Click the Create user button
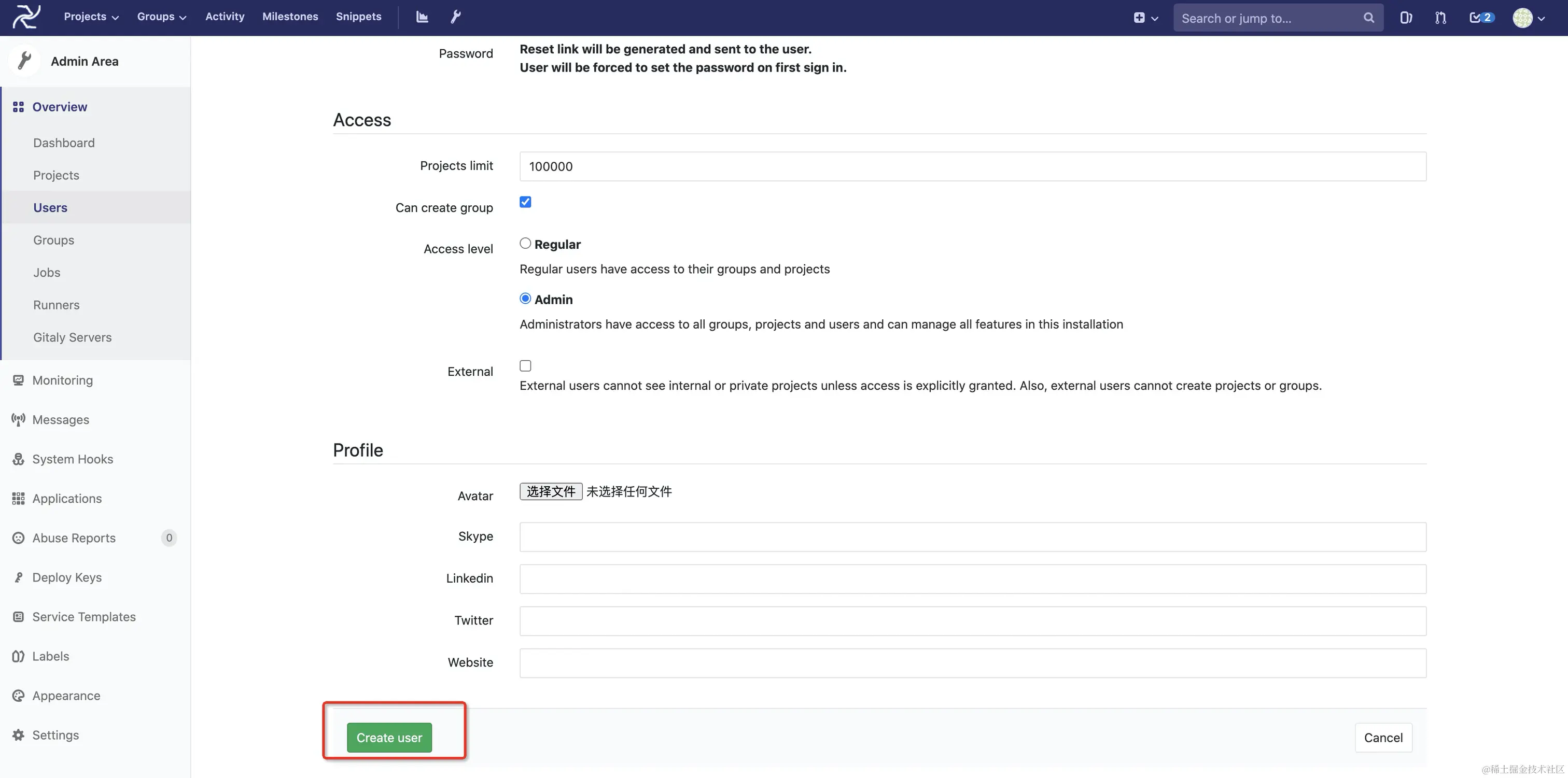1568x778 pixels. [389, 738]
